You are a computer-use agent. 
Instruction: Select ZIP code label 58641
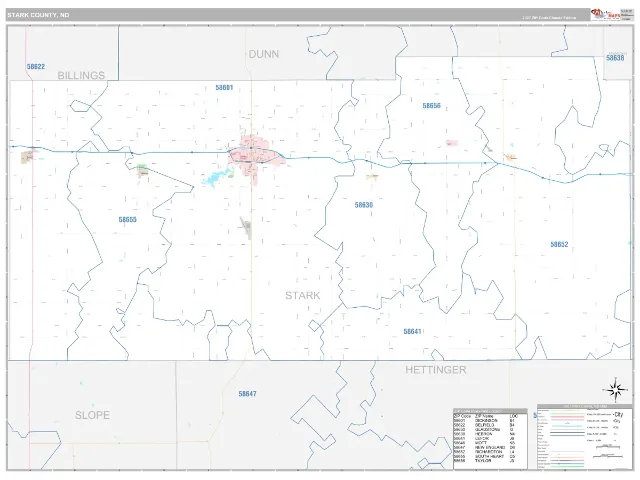412,331
